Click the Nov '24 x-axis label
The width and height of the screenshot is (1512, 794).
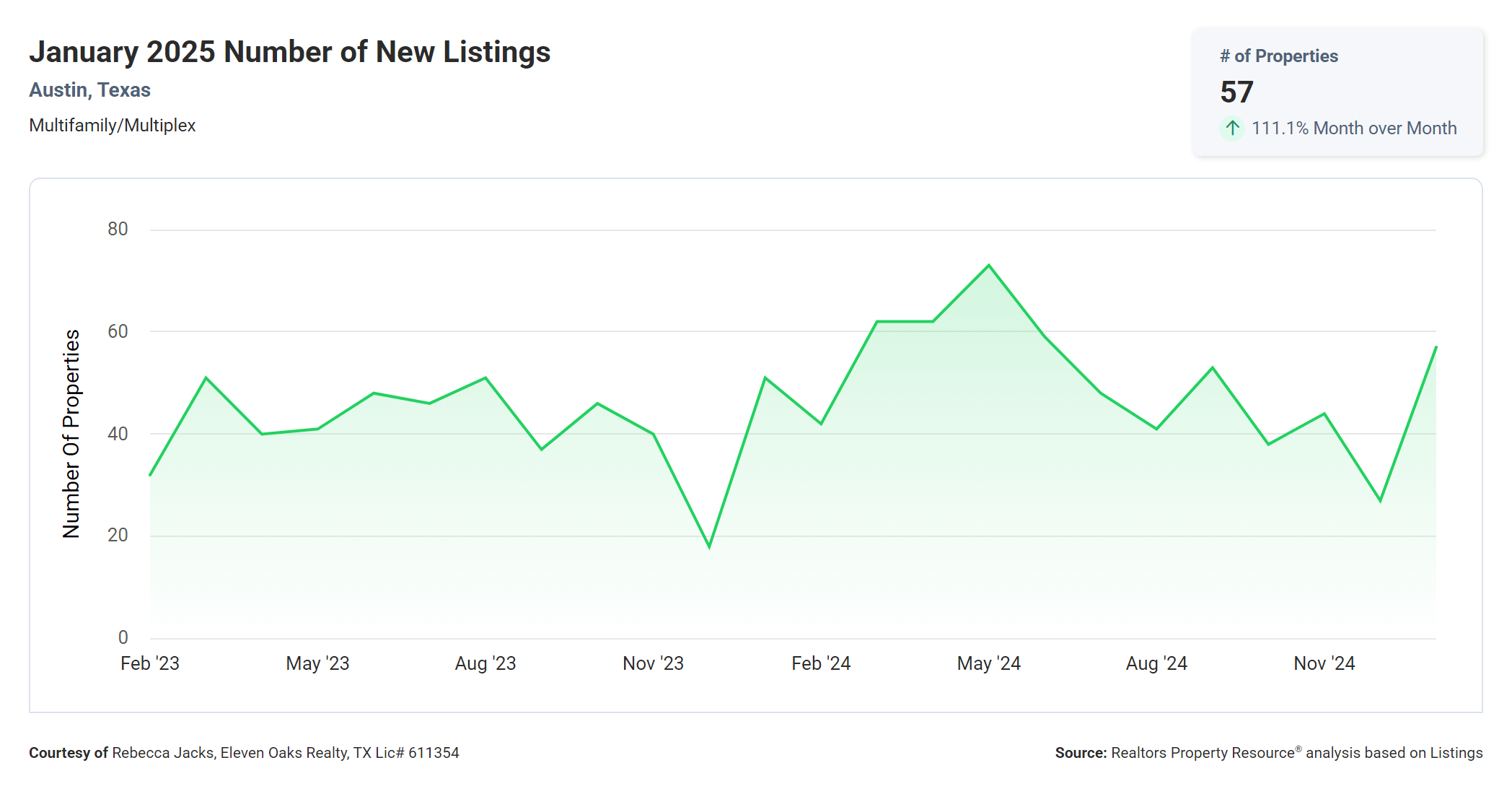tap(1324, 663)
